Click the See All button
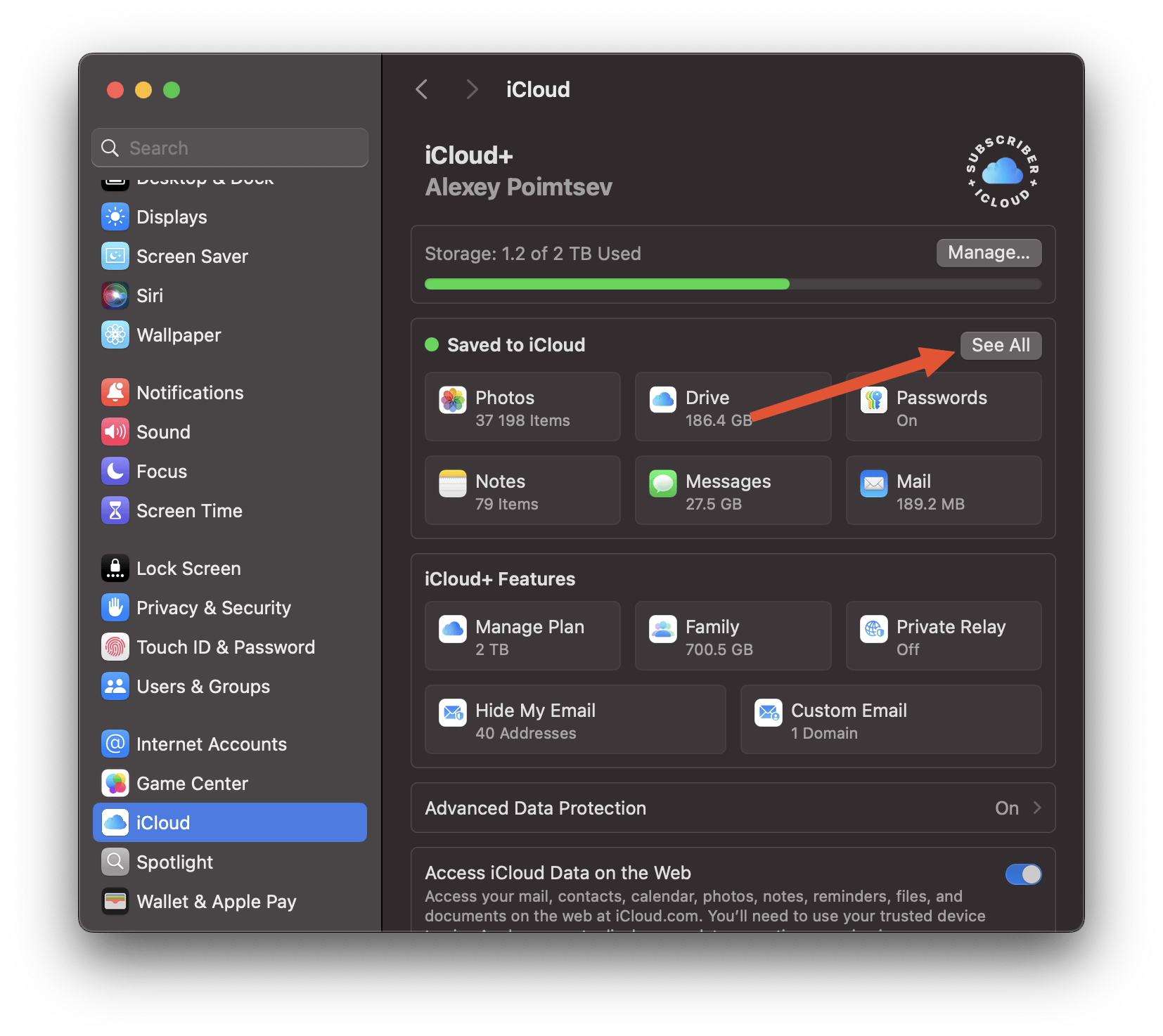This screenshot has width=1163, height=1036. (x=1001, y=345)
